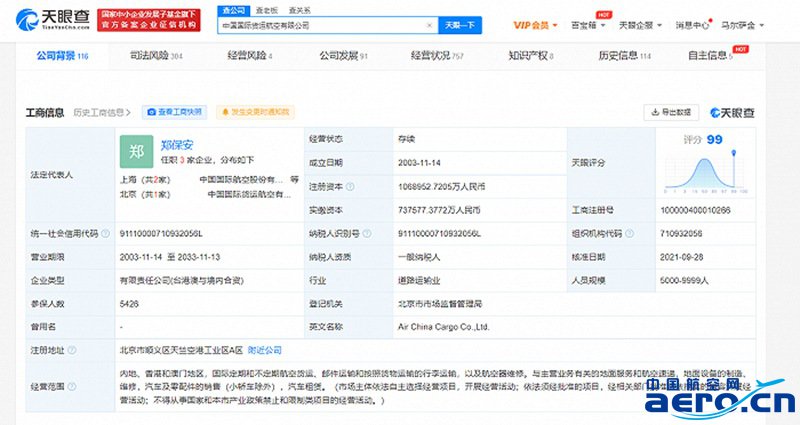Click the 发生变更时通知我 button
The image size is (800, 425).
(x=256, y=112)
